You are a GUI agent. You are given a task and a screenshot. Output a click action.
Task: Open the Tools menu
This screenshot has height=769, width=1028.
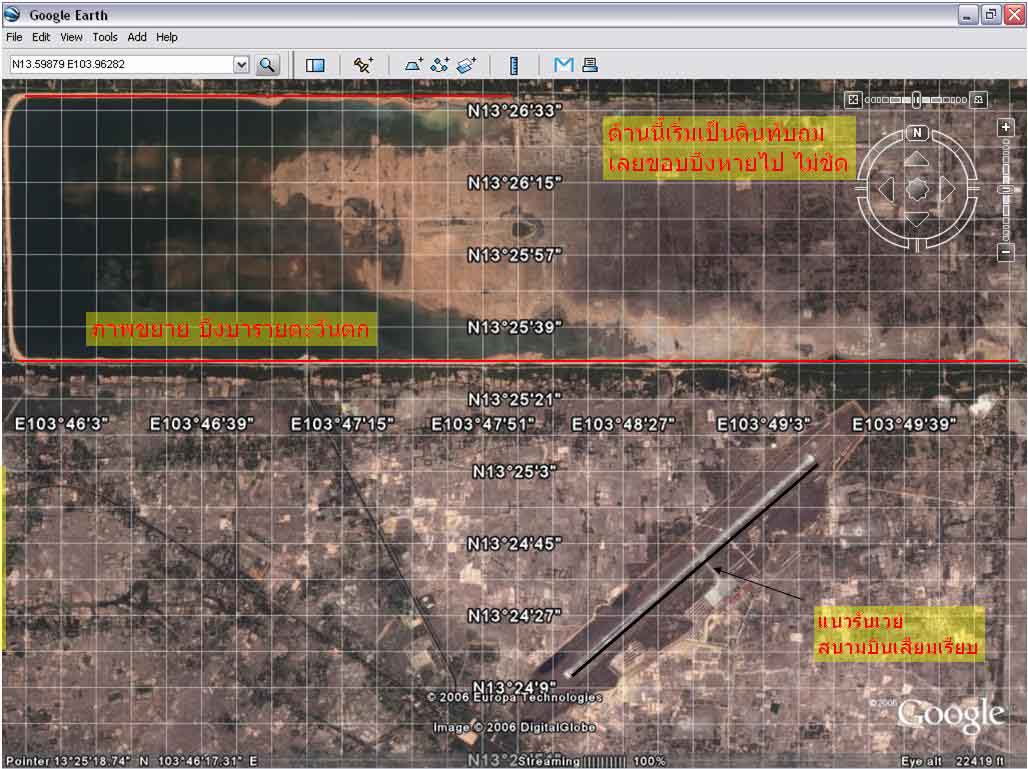105,37
